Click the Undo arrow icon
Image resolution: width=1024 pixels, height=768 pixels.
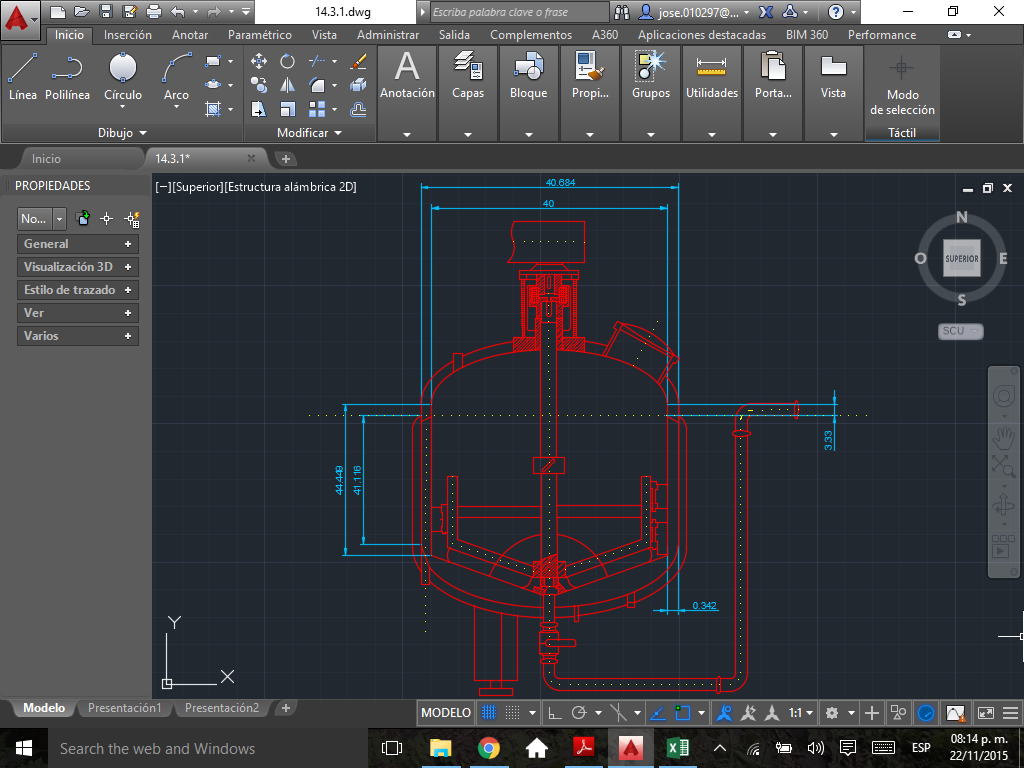(x=177, y=12)
